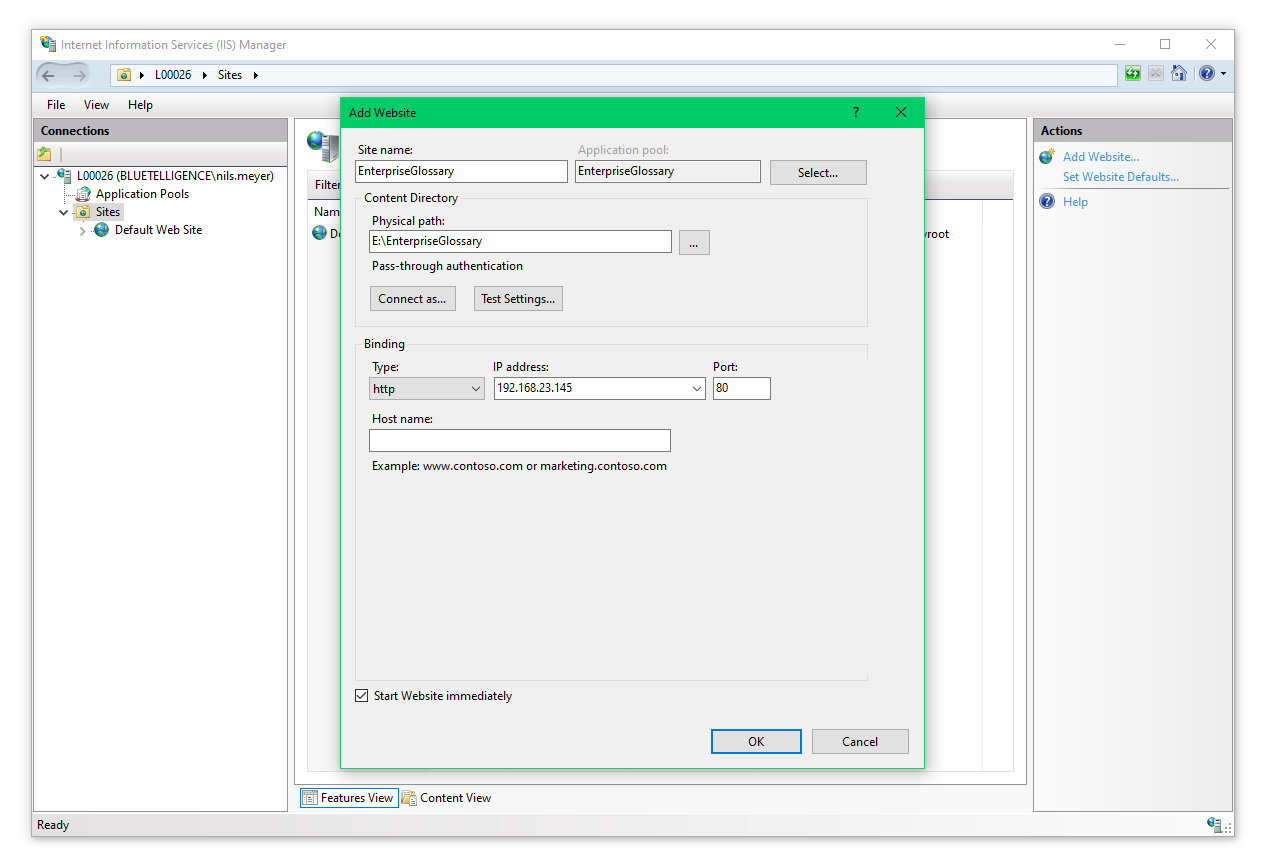Expand the IP address combo box
The image size is (1265, 865).
tap(697, 389)
